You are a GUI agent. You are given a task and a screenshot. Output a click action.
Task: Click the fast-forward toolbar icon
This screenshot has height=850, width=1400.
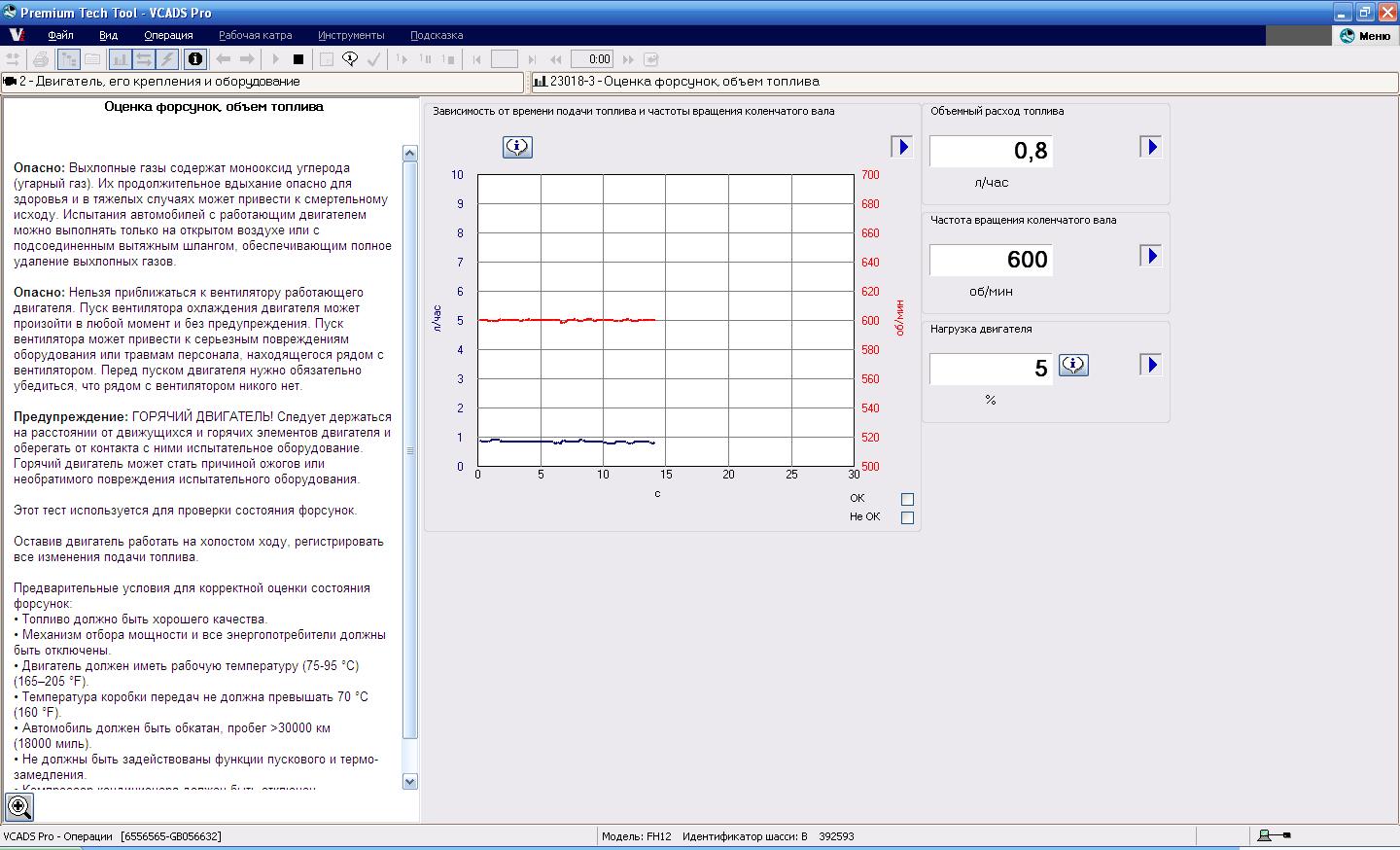pos(628,59)
